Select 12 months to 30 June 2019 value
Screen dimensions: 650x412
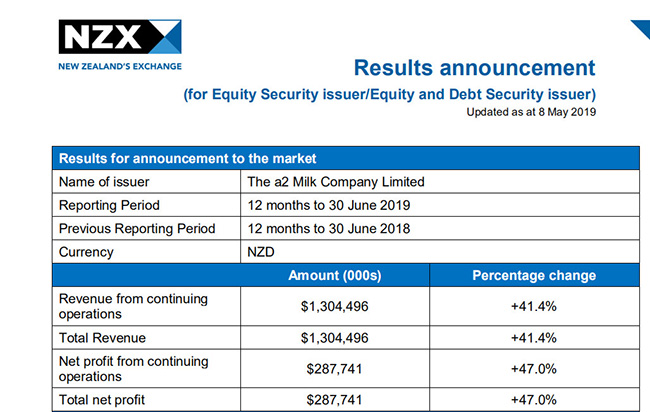tap(329, 205)
